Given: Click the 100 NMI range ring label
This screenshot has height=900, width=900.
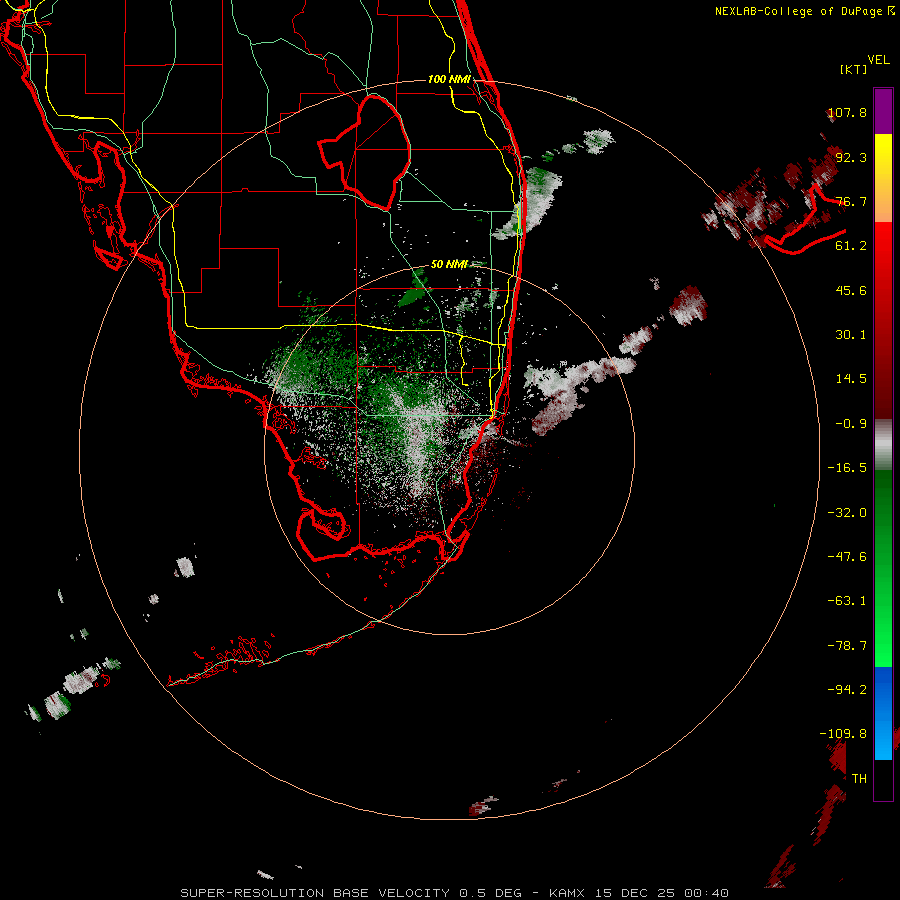Looking at the screenshot, I should [x=449, y=79].
